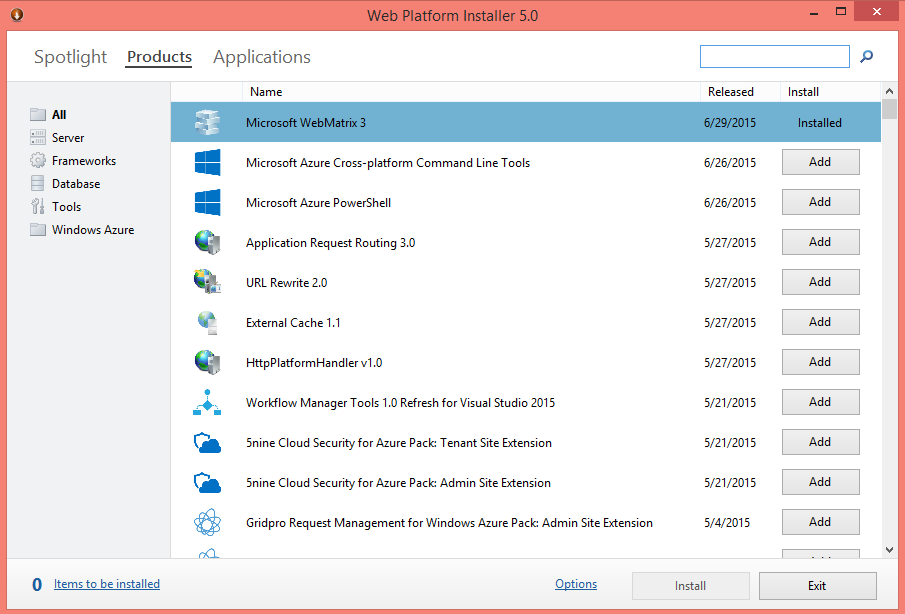Click the External Cache 1.1 icon
This screenshot has width=905, height=614.
[207, 322]
